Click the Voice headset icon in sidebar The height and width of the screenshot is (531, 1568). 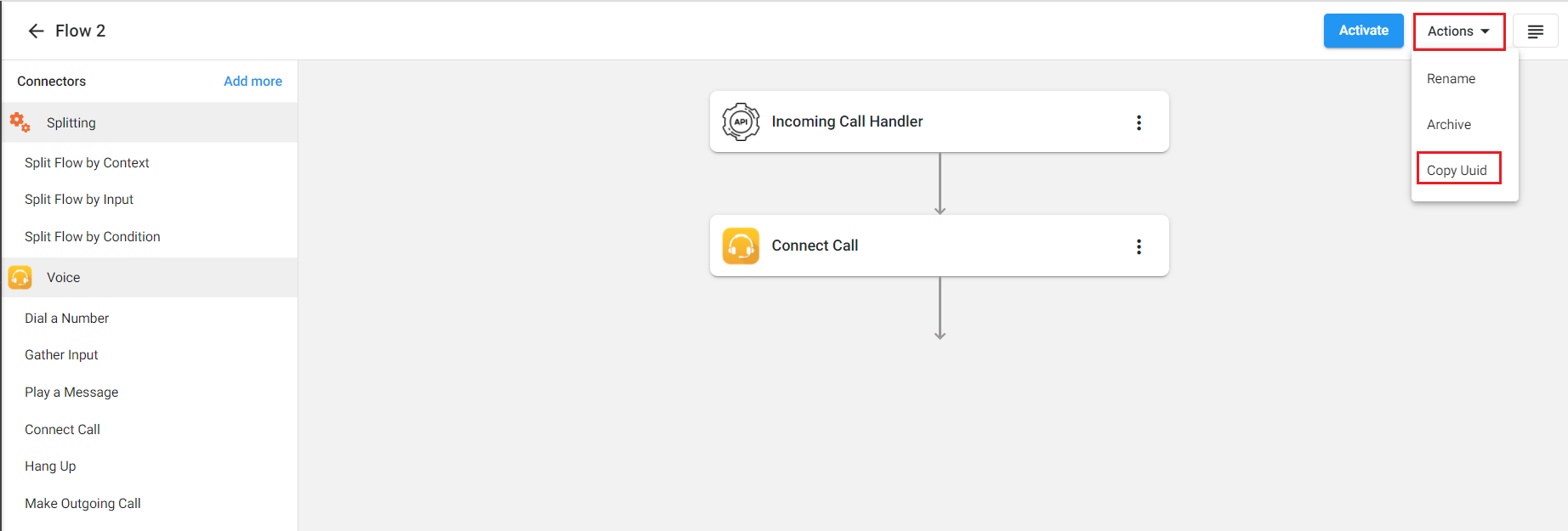point(20,277)
